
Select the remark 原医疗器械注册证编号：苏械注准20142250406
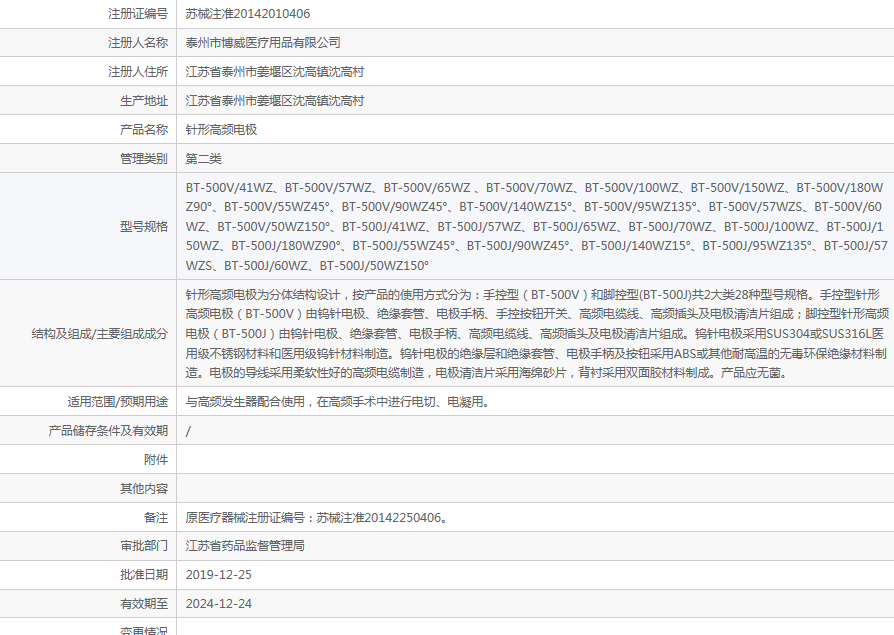click(x=316, y=518)
